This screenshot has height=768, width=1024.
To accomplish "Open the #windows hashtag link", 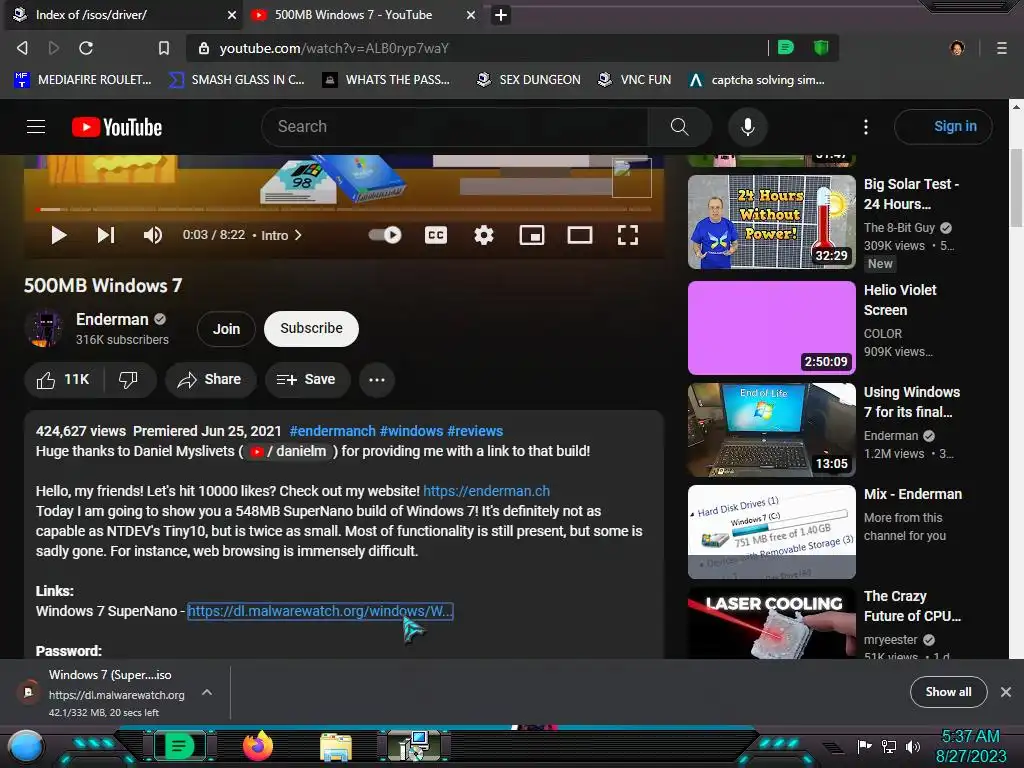I will [411, 431].
